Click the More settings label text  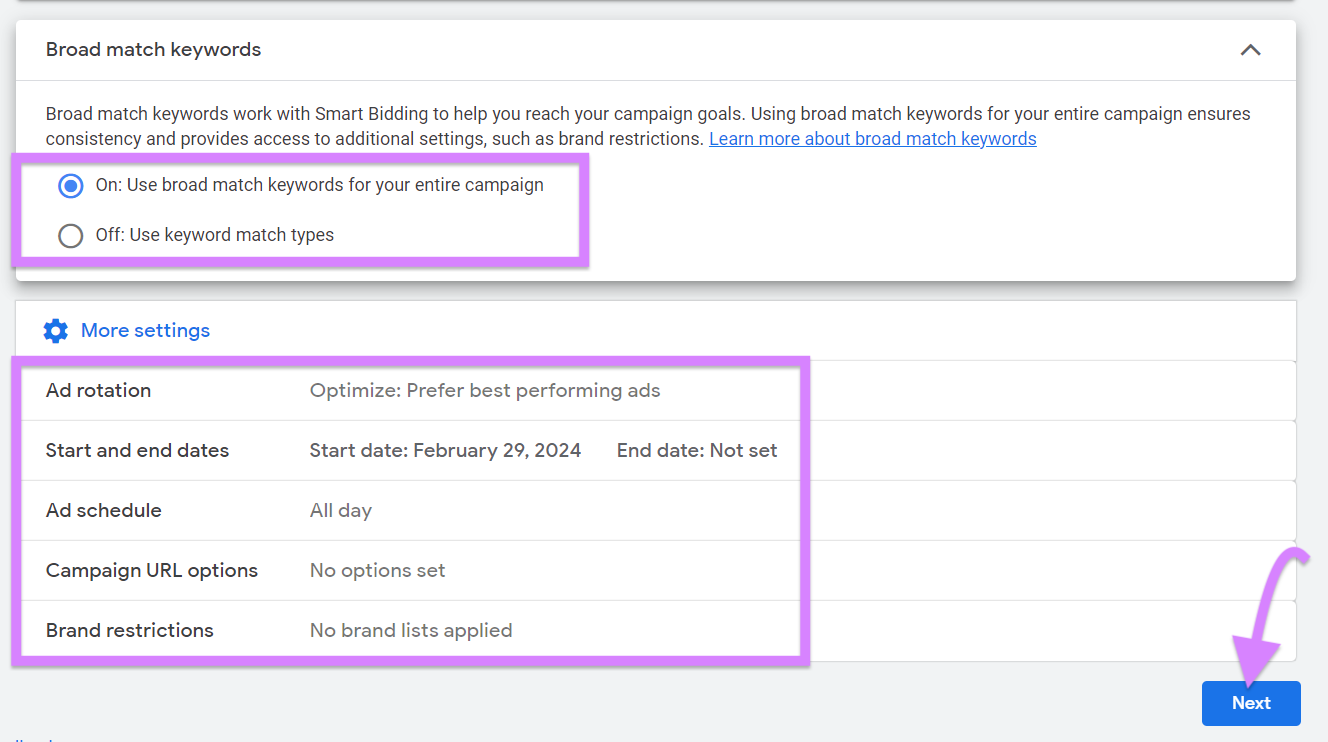click(145, 330)
